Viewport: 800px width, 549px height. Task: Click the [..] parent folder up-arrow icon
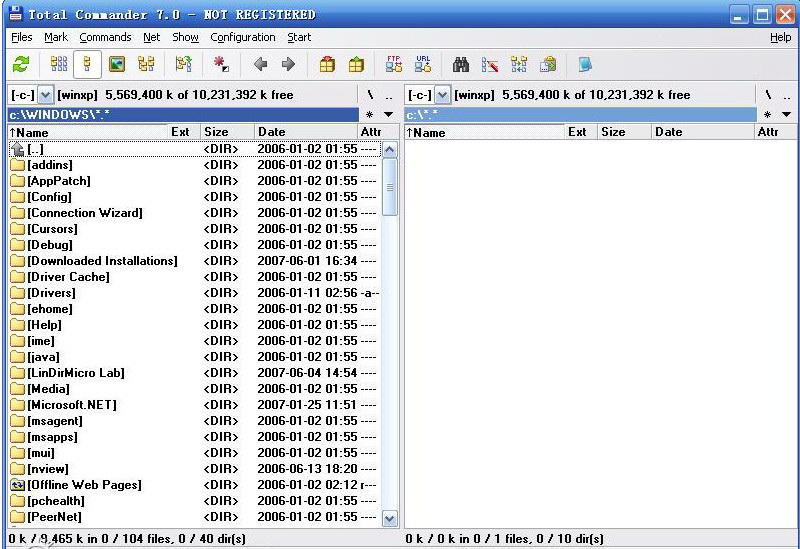[x=17, y=149]
